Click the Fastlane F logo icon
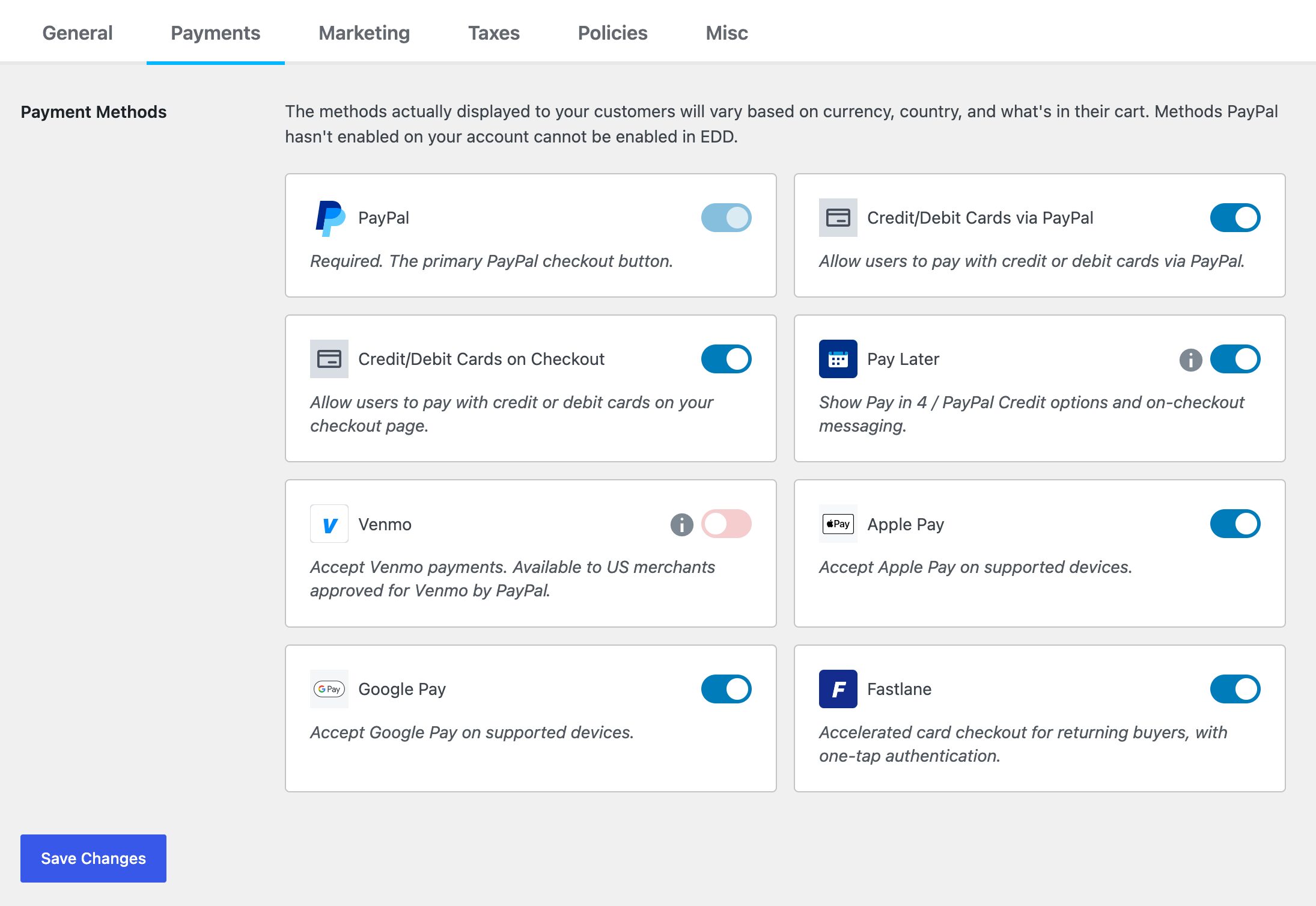The image size is (1316, 906). click(x=838, y=689)
